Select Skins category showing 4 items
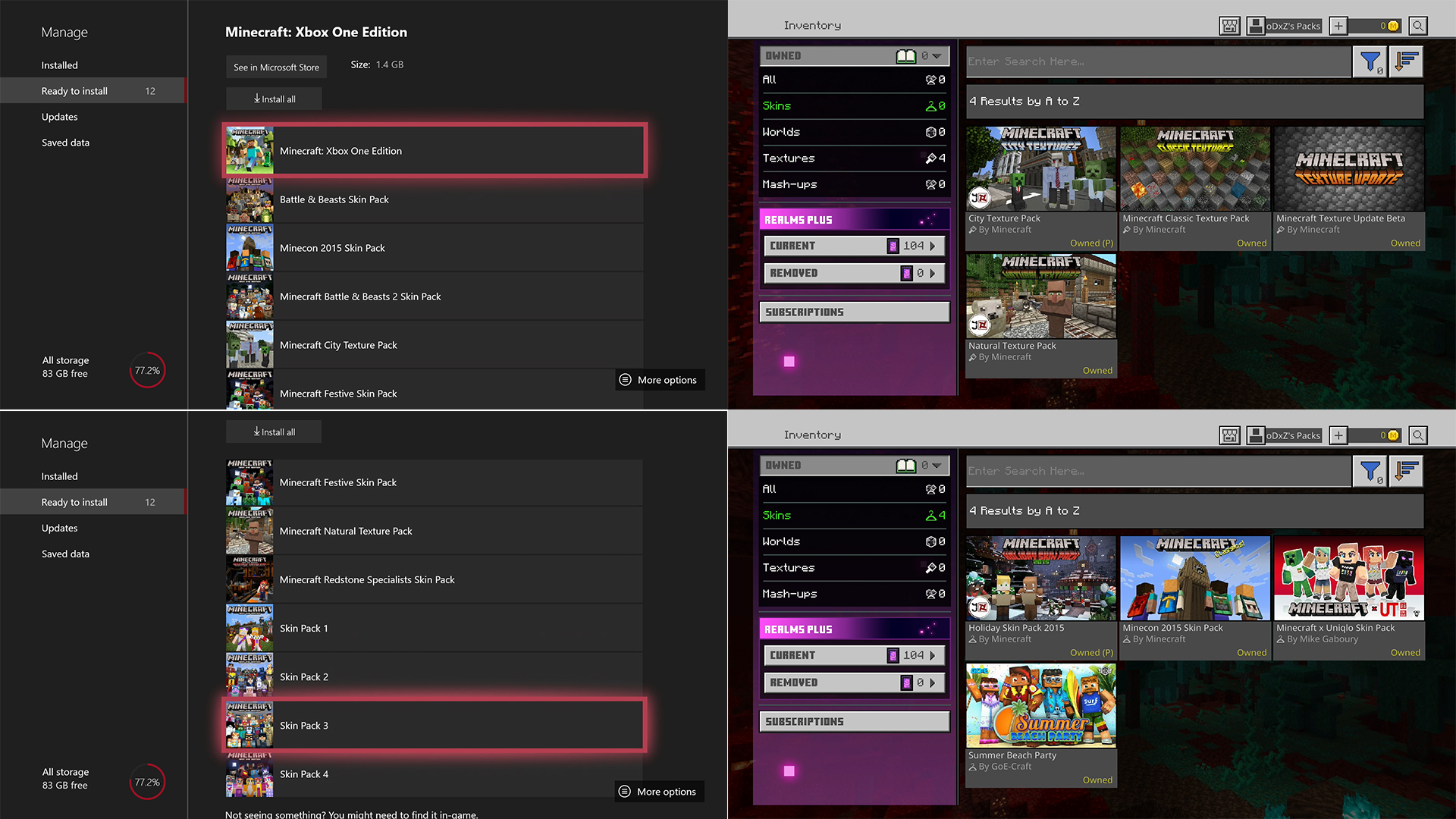 click(855, 516)
